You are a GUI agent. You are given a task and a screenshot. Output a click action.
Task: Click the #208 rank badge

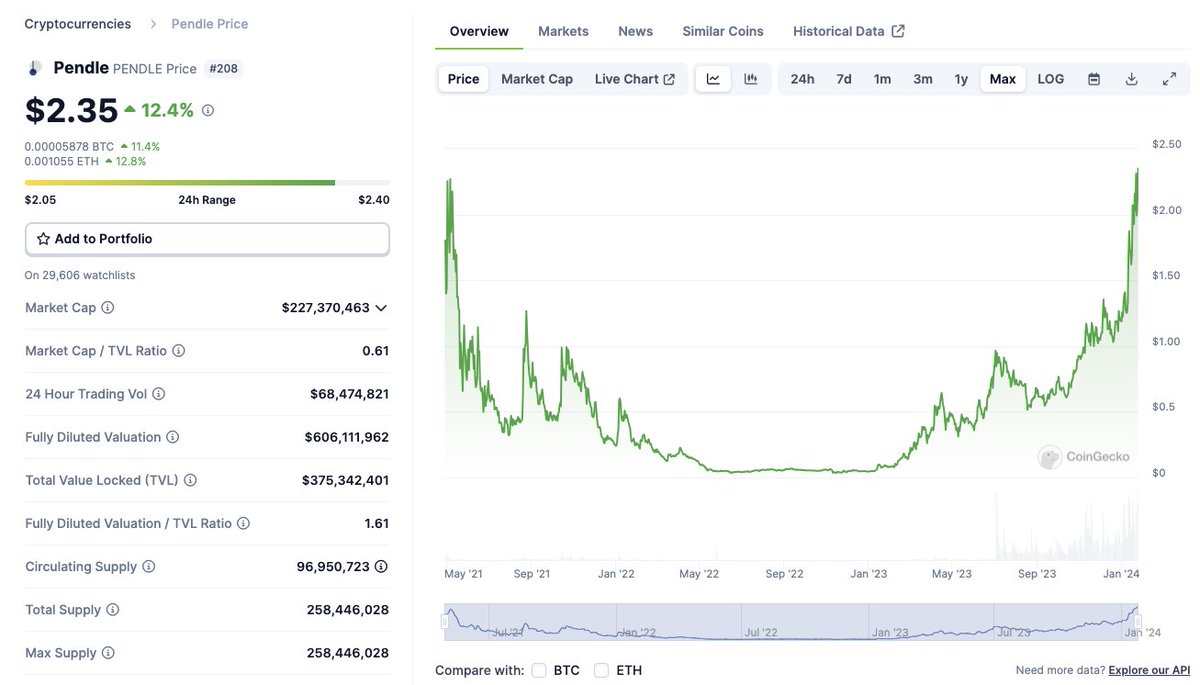(224, 69)
